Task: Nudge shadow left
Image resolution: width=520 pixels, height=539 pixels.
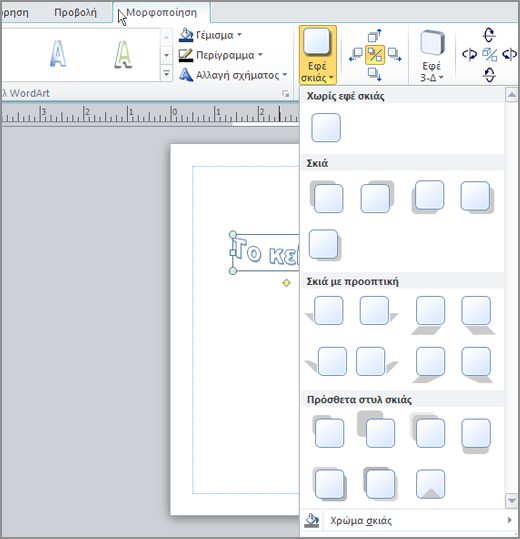Action: pos(356,55)
